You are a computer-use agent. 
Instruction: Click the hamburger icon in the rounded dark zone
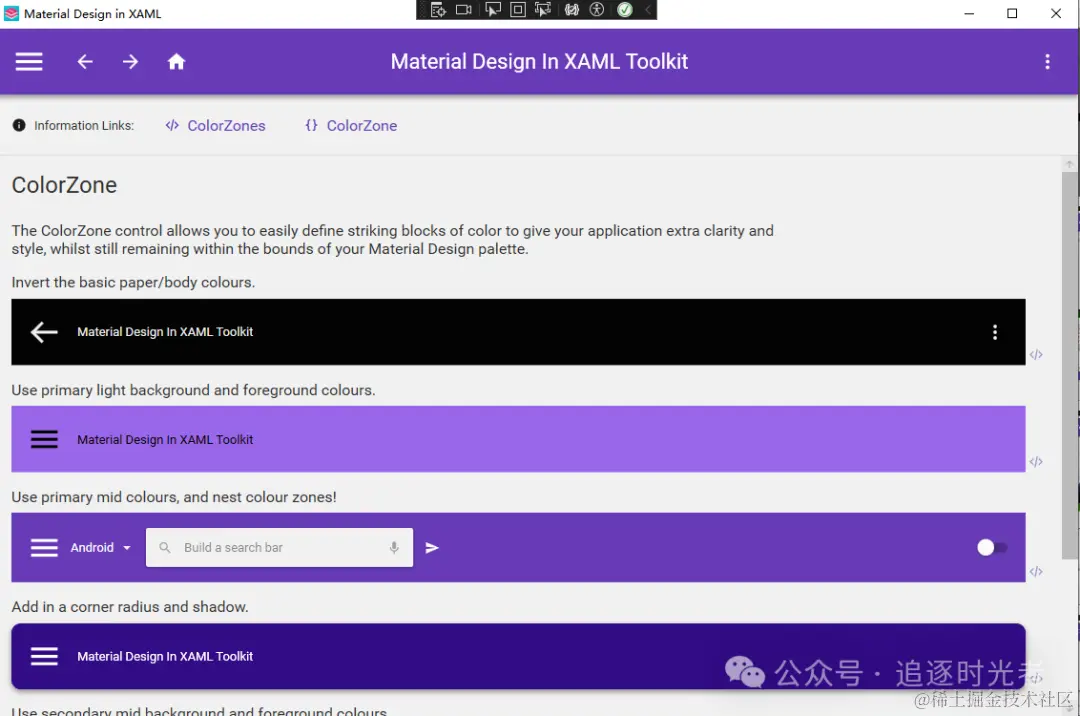coord(44,656)
